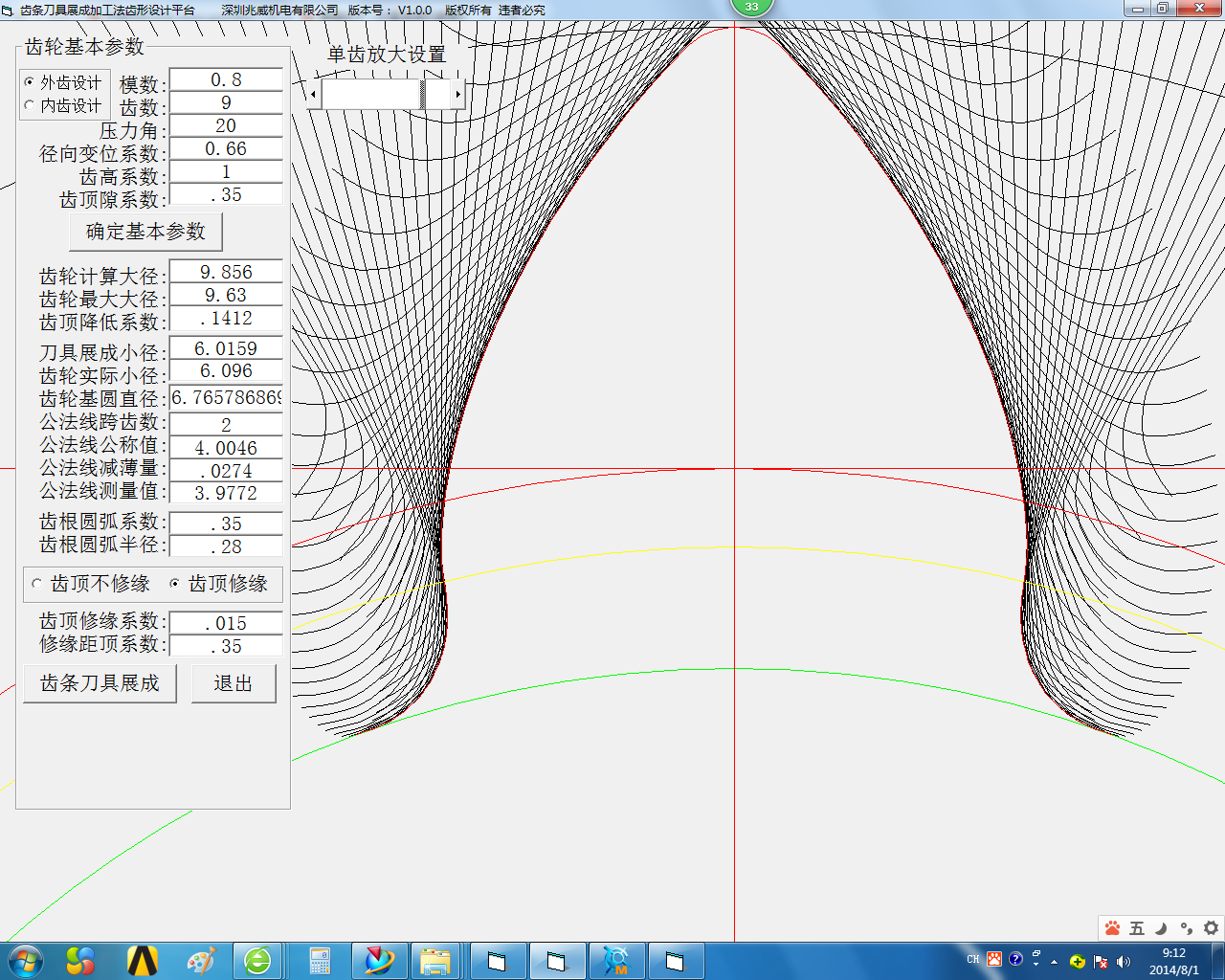Toggle the moon icon on the IME bar
Screen dimensions: 1225x980
1161,927
